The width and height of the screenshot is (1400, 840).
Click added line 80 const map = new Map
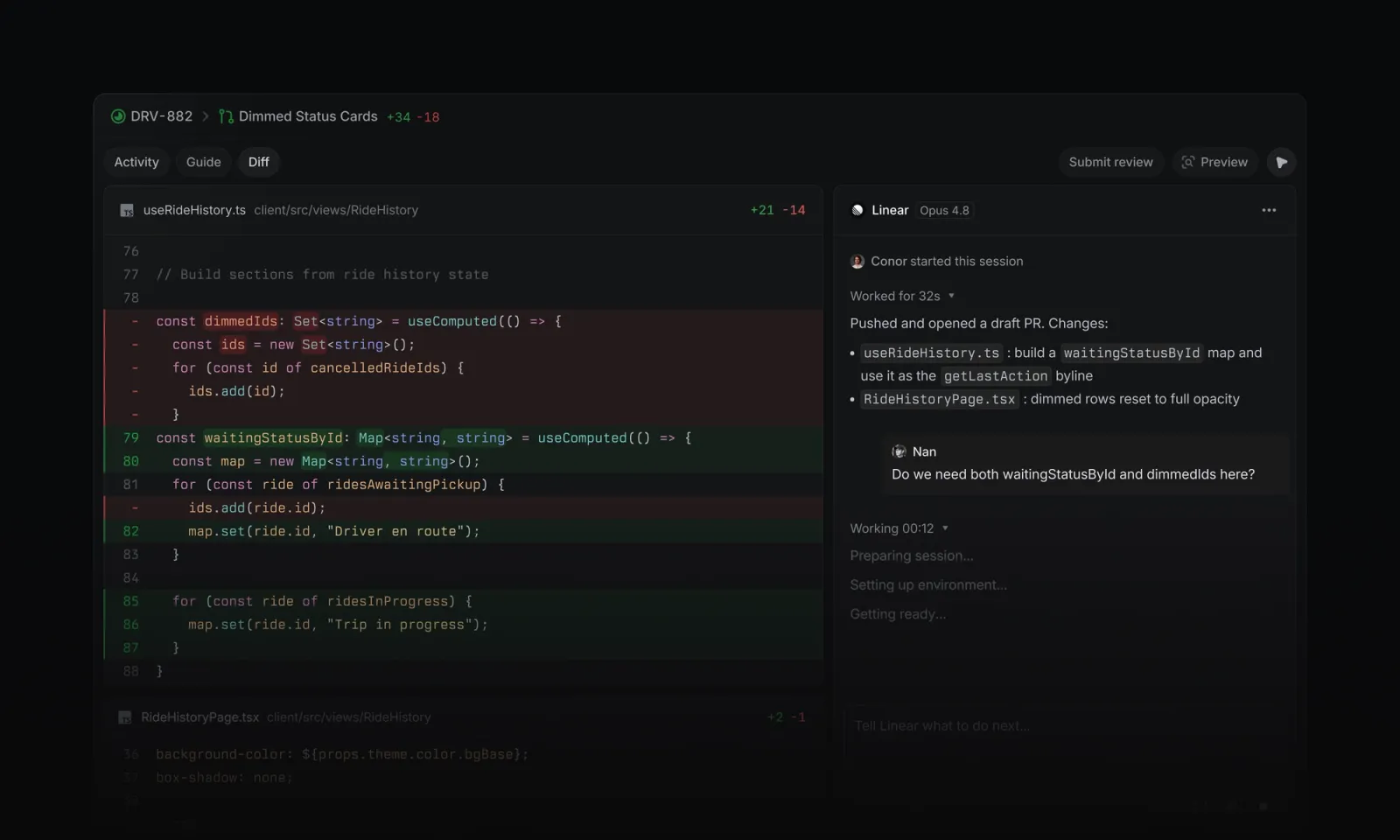(464, 461)
